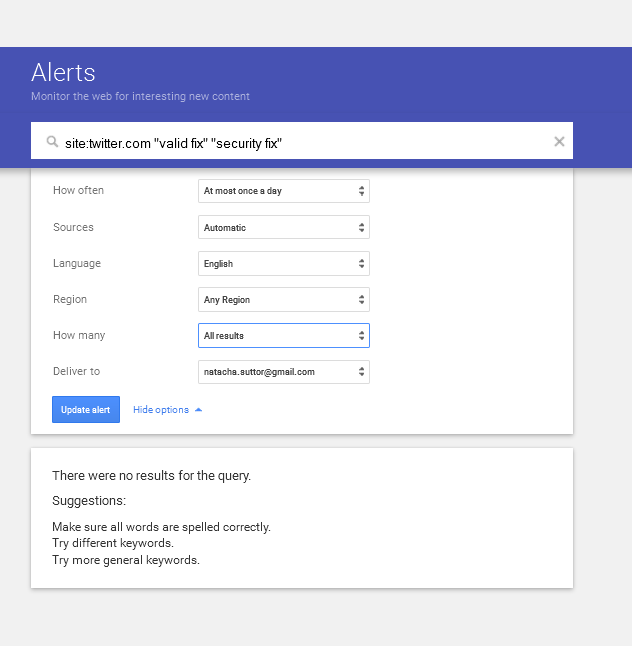Click the 'Region' label

[x=70, y=300]
